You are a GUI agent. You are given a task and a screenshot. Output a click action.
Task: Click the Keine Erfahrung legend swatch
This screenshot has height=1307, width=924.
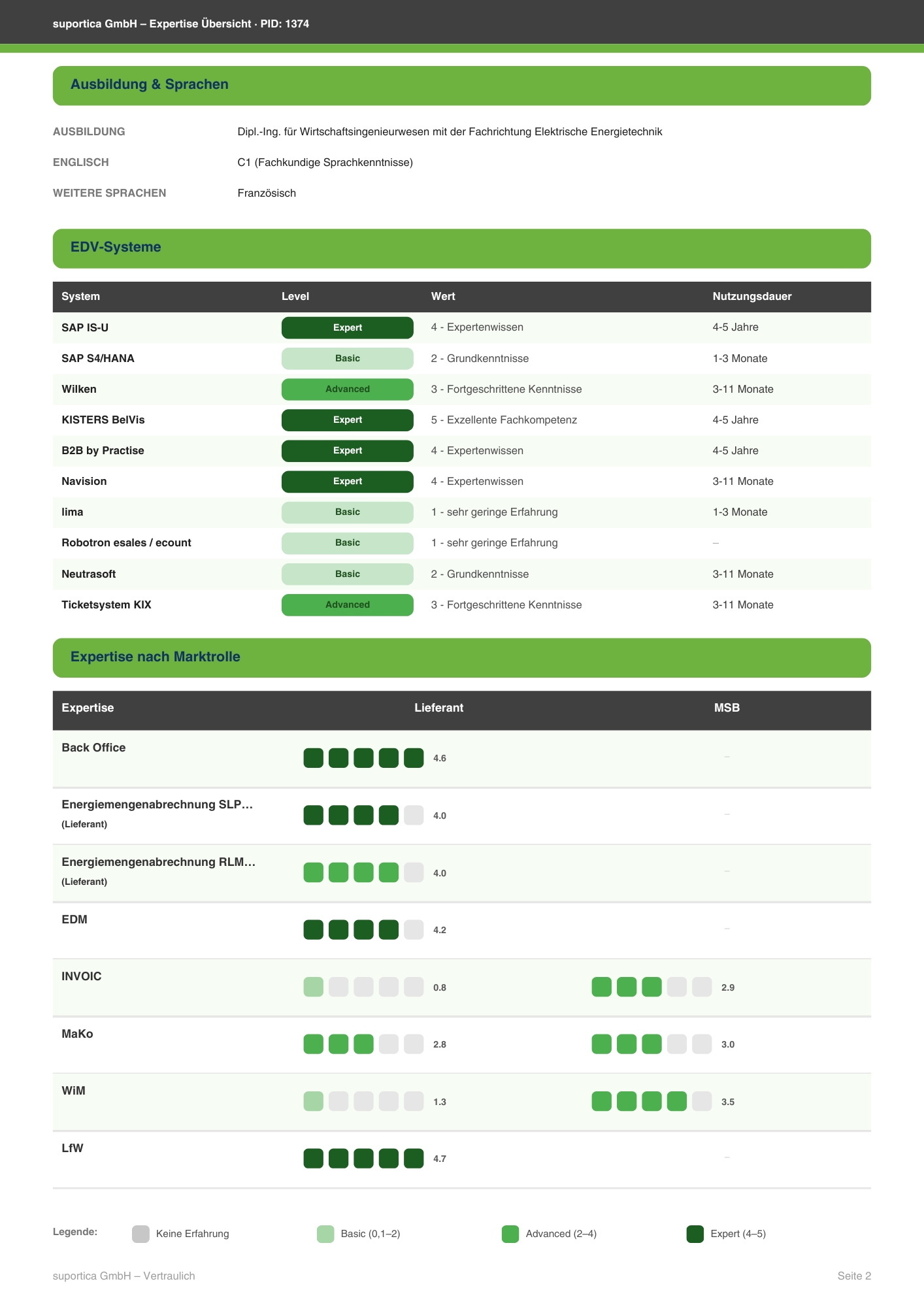(x=140, y=1234)
